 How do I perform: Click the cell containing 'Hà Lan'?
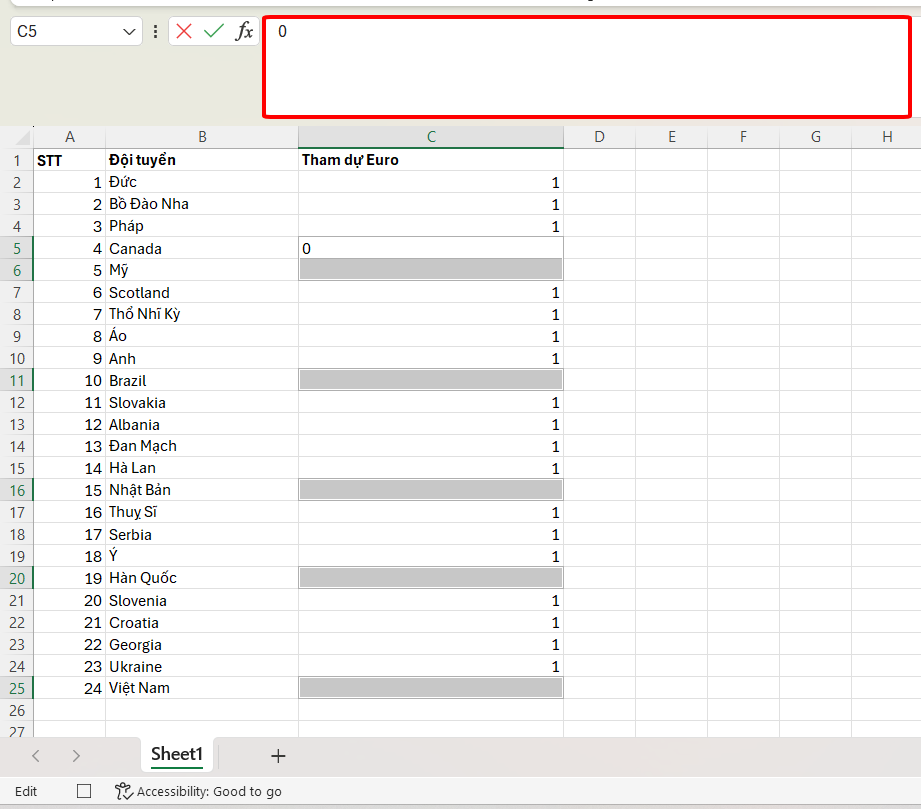(202, 468)
